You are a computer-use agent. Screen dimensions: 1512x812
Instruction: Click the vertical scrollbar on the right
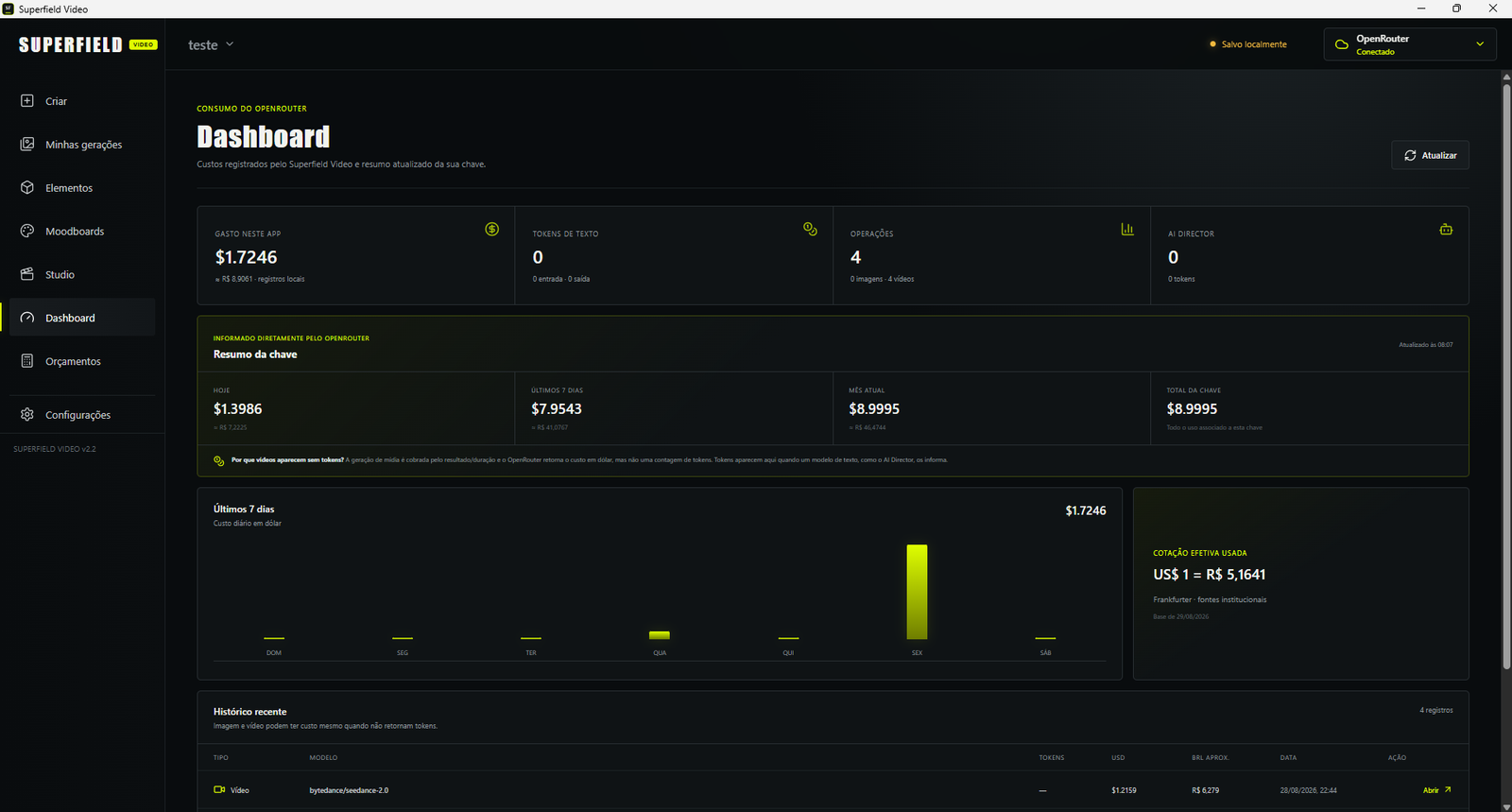pos(1506,377)
